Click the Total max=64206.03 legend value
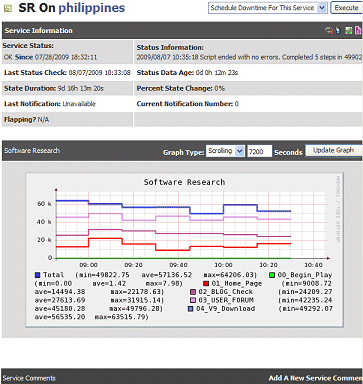The width and height of the screenshot is (363, 384). [x=230, y=275]
